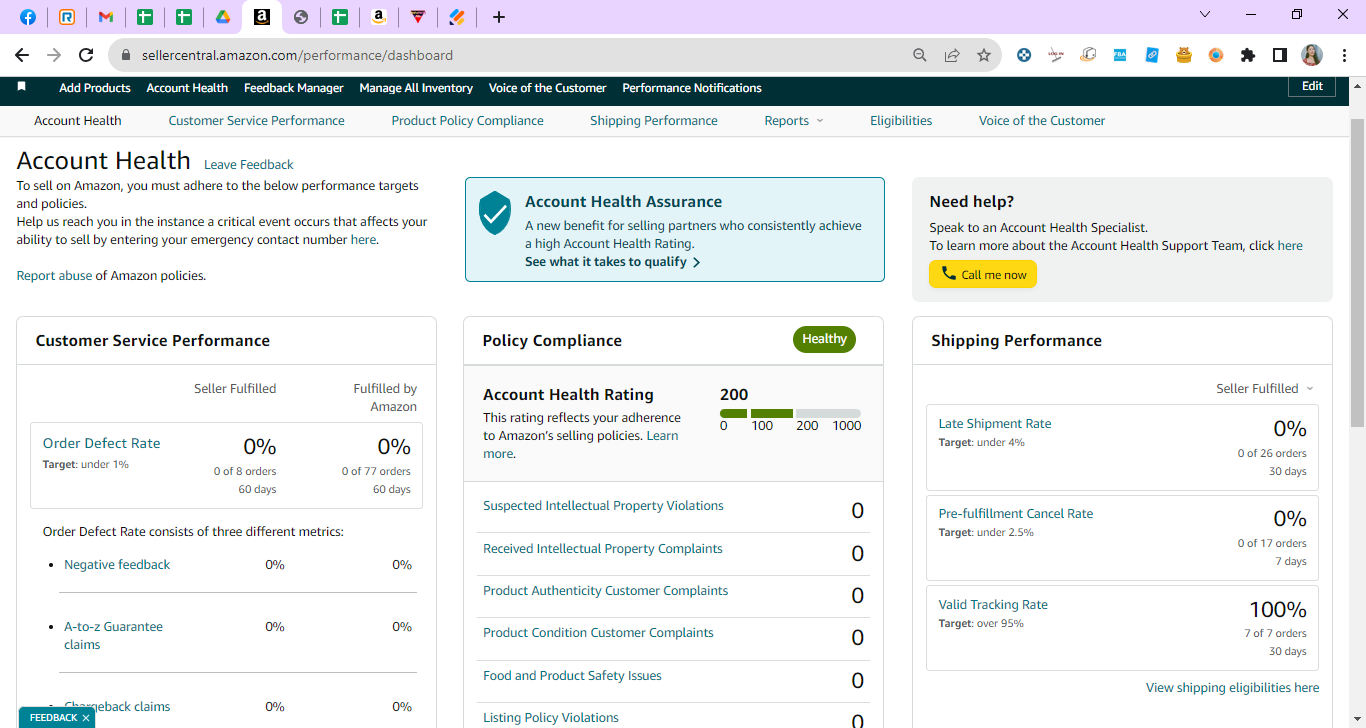Image resolution: width=1366 pixels, height=728 pixels.
Task: Click the shield checkmark Account Health Assurance icon
Action: click(x=495, y=213)
